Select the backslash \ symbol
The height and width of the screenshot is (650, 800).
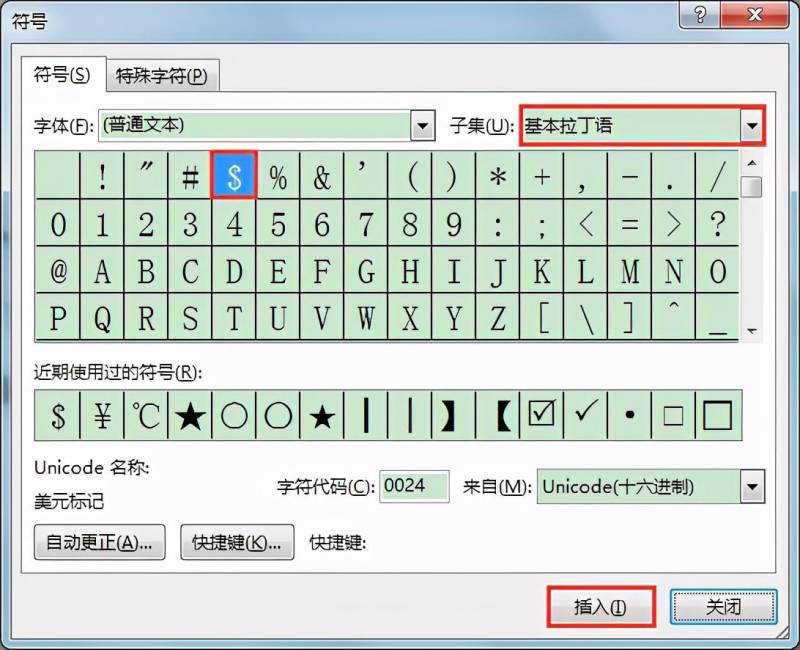586,317
